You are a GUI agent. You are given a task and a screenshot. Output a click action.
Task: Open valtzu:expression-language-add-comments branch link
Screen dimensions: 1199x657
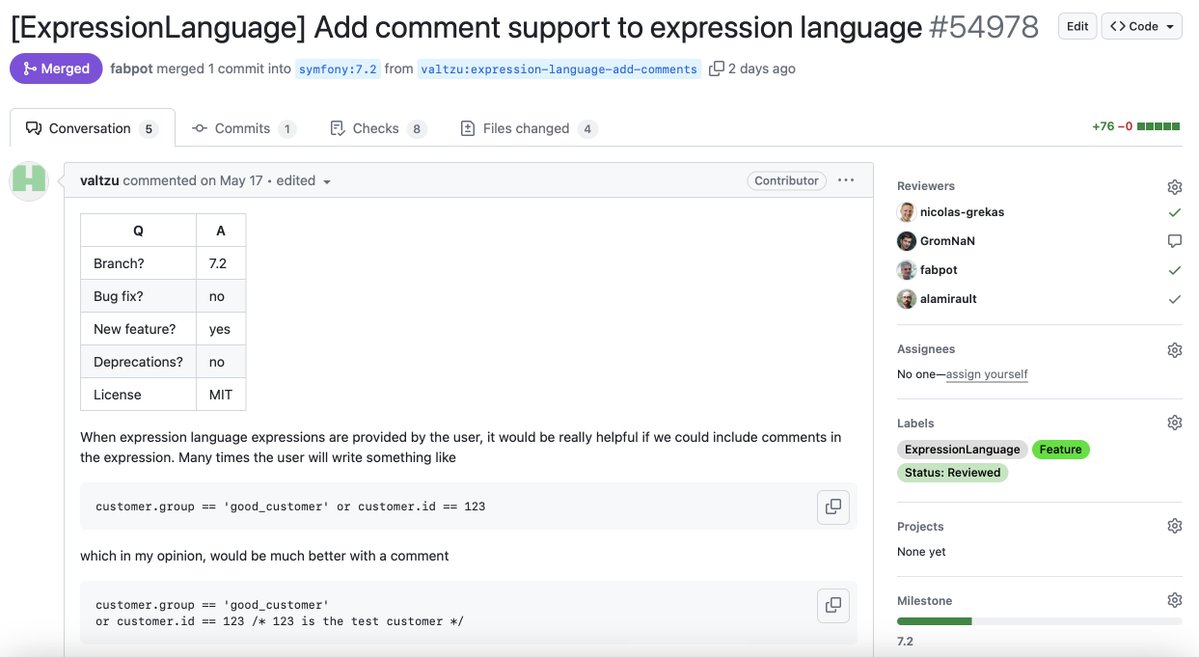(559, 69)
